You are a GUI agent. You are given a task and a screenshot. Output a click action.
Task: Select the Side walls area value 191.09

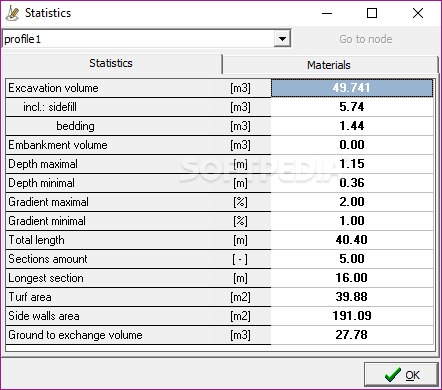coord(352,316)
